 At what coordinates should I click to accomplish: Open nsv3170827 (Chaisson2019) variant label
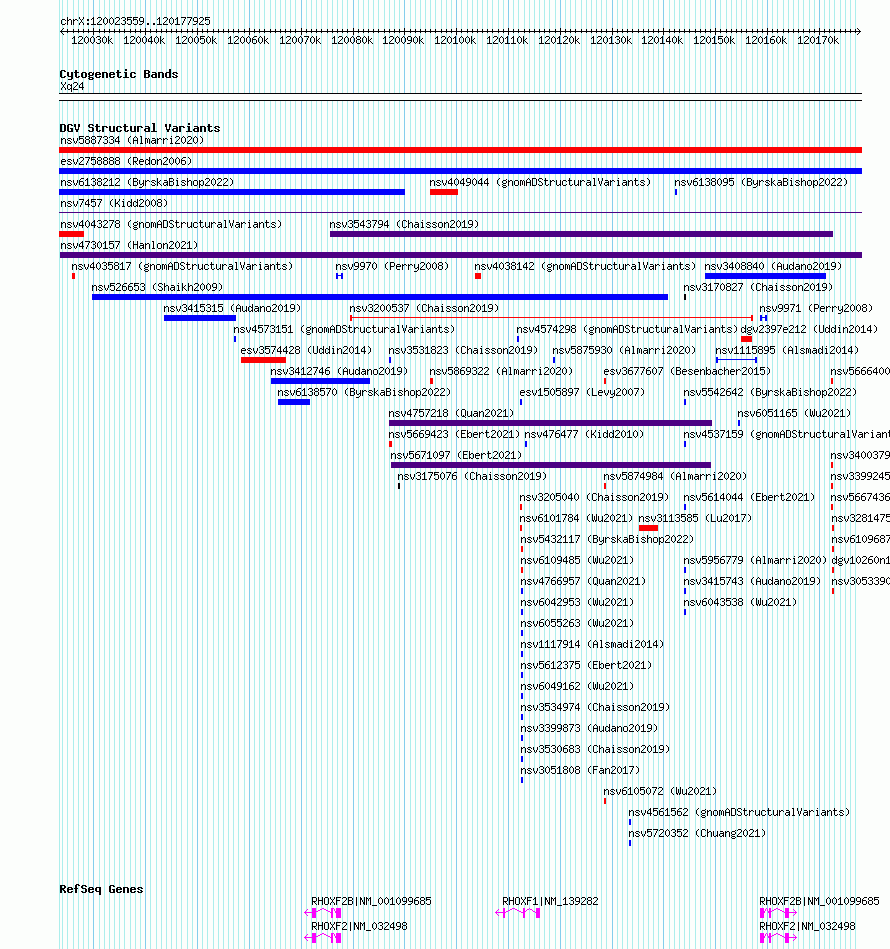(x=758, y=287)
